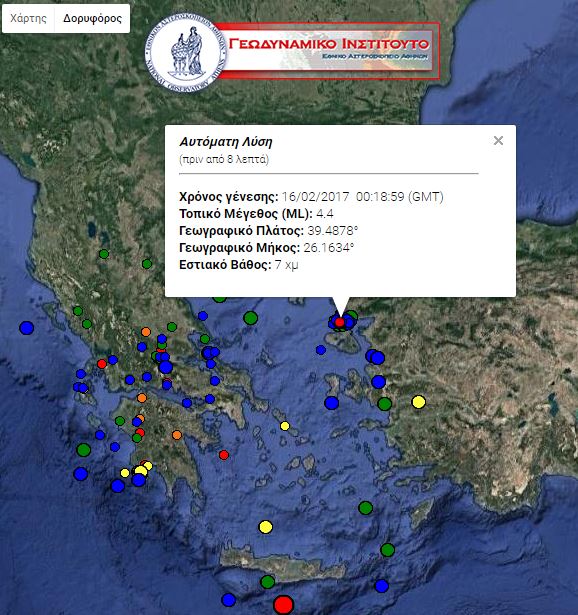Screen dimensions: 578x615
Task: Select the blue marker west of Lesvos island
Action: pos(321,349)
